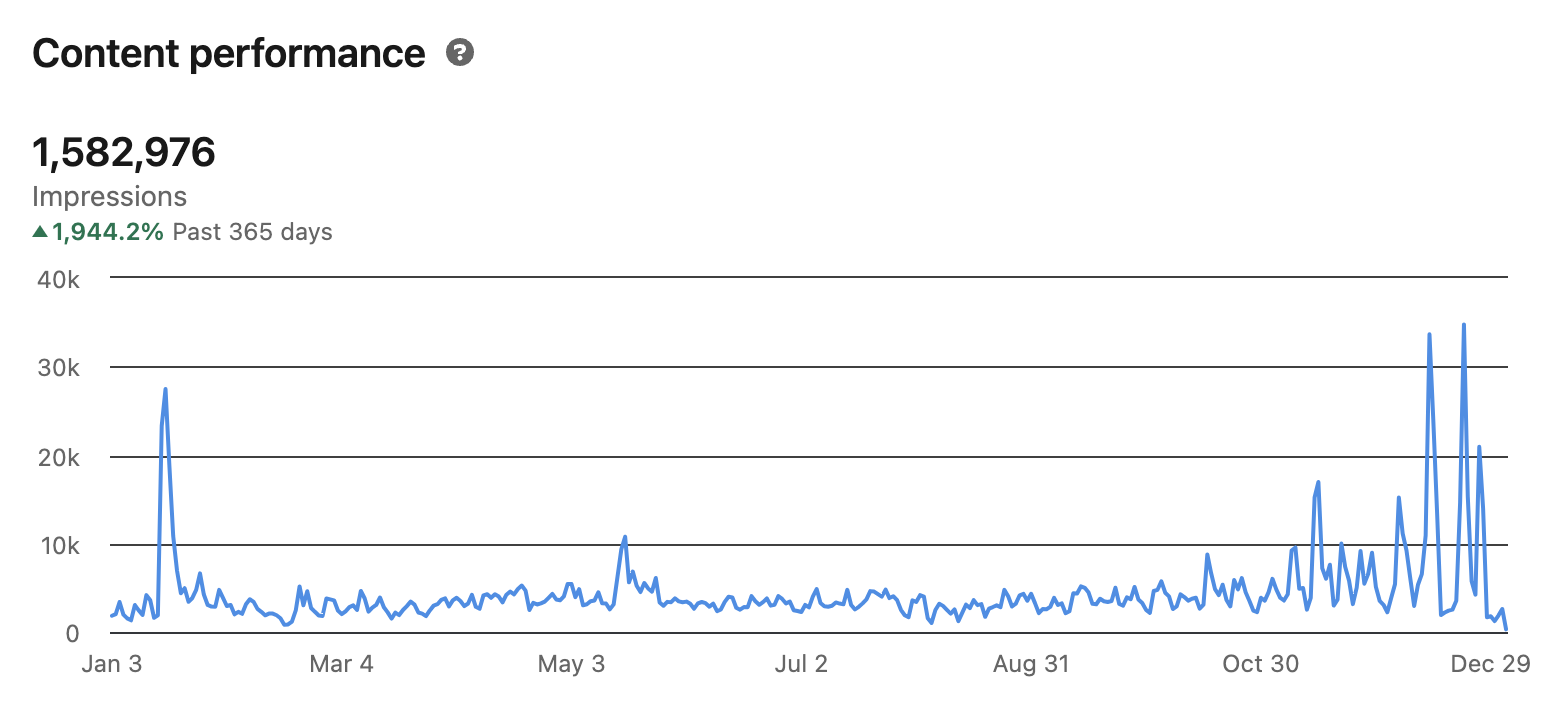The image size is (1562, 712).
Task: Select the 1,582,976 impressions total
Action: pos(124,152)
